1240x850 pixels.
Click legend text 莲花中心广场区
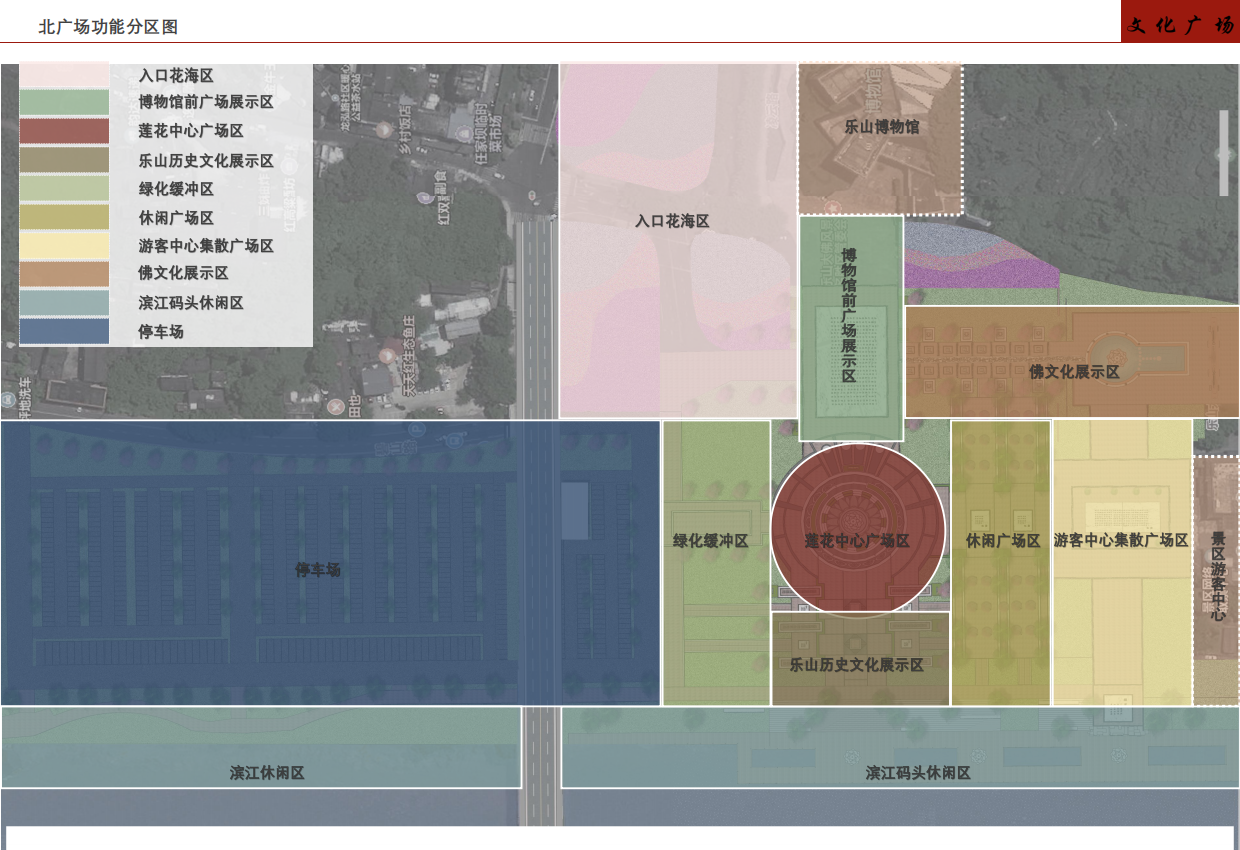[x=191, y=131]
